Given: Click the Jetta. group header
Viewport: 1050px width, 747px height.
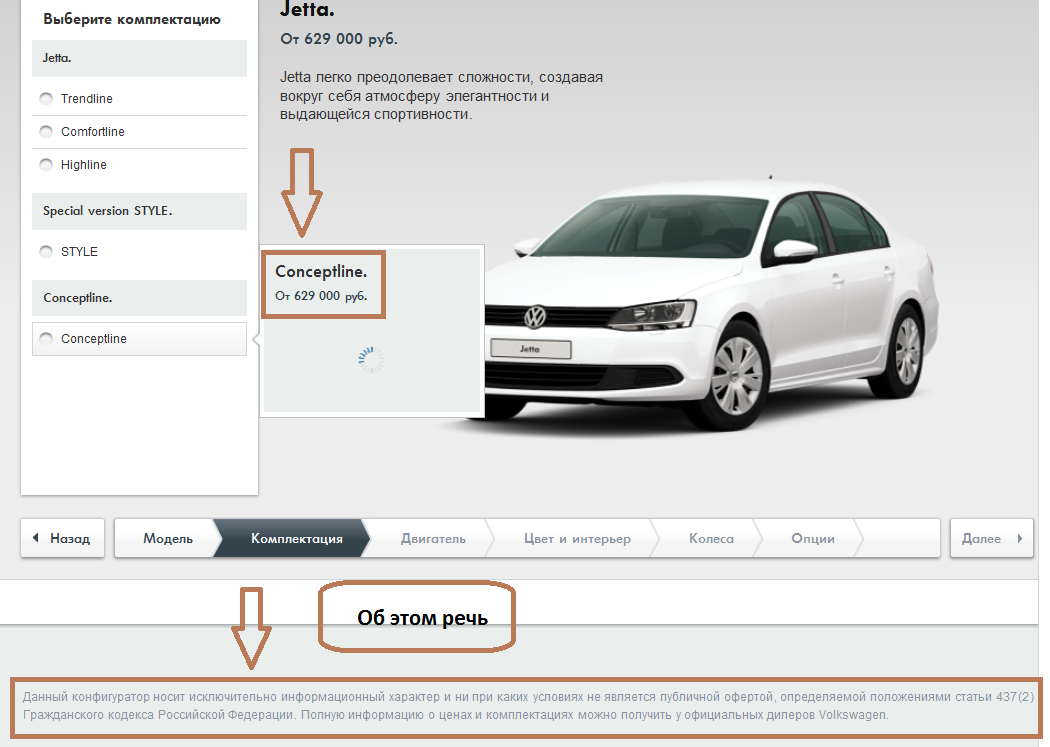Looking at the screenshot, I should pos(139,58).
